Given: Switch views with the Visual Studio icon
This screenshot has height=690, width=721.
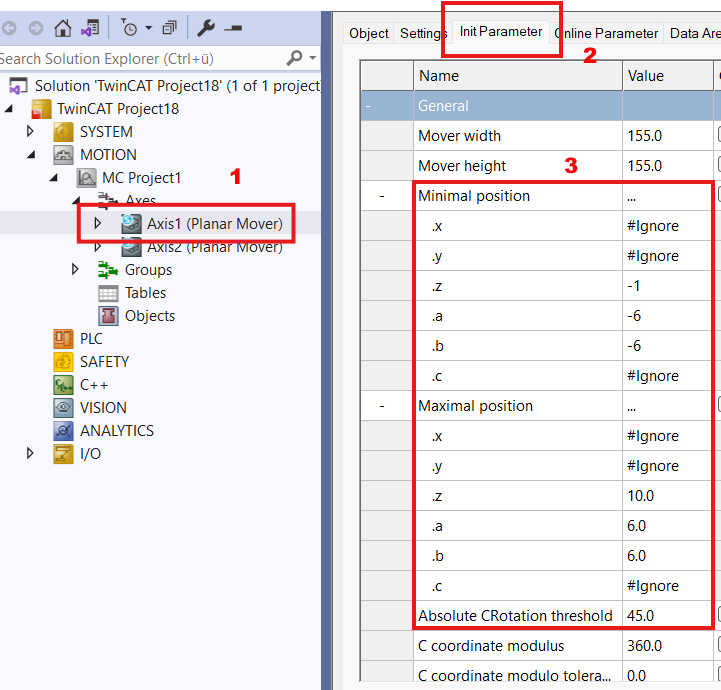Looking at the screenshot, I should (90, 28).
